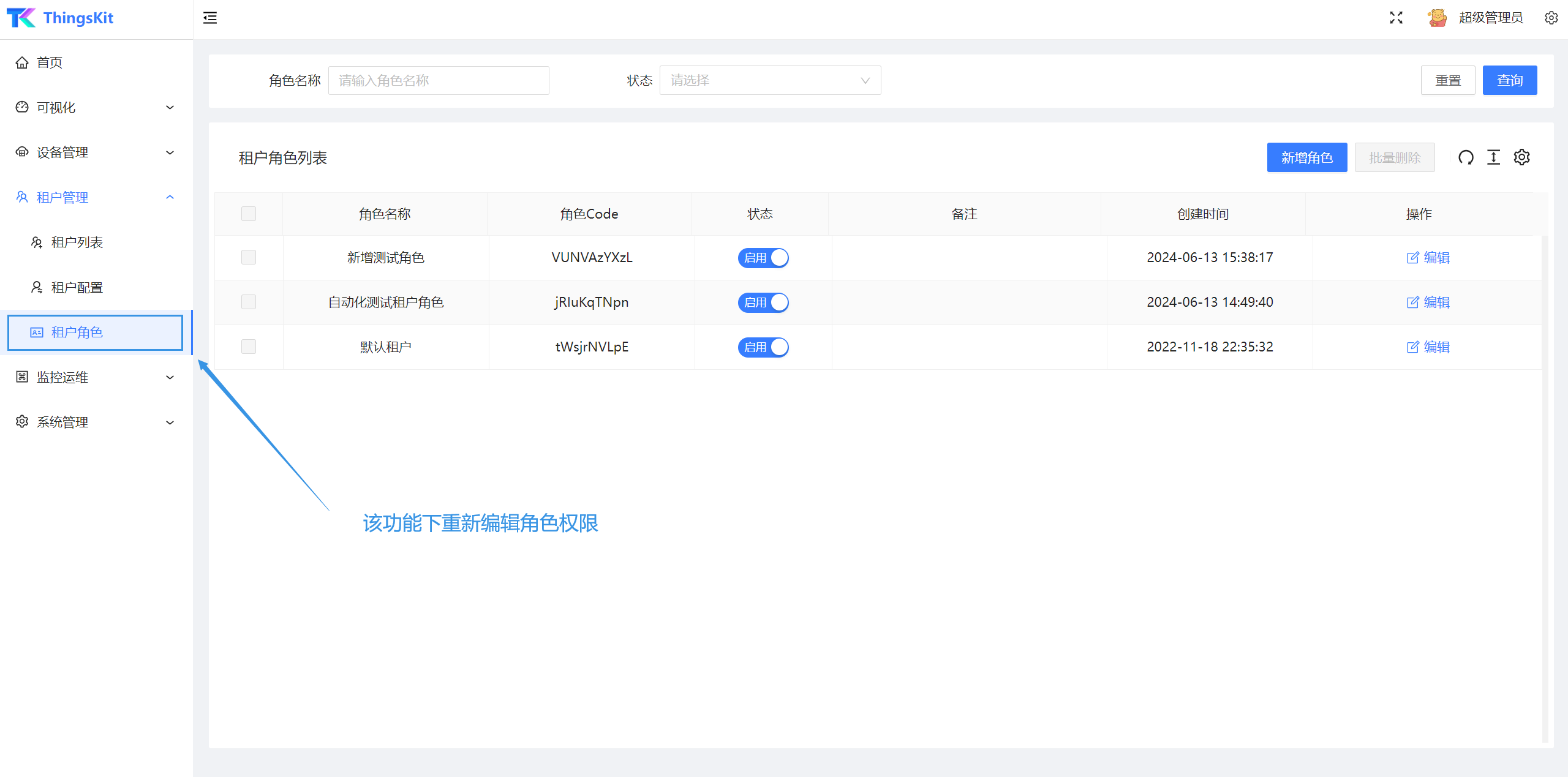Click the role code tWsjrNVLpE cell

[x=592, y=347]
